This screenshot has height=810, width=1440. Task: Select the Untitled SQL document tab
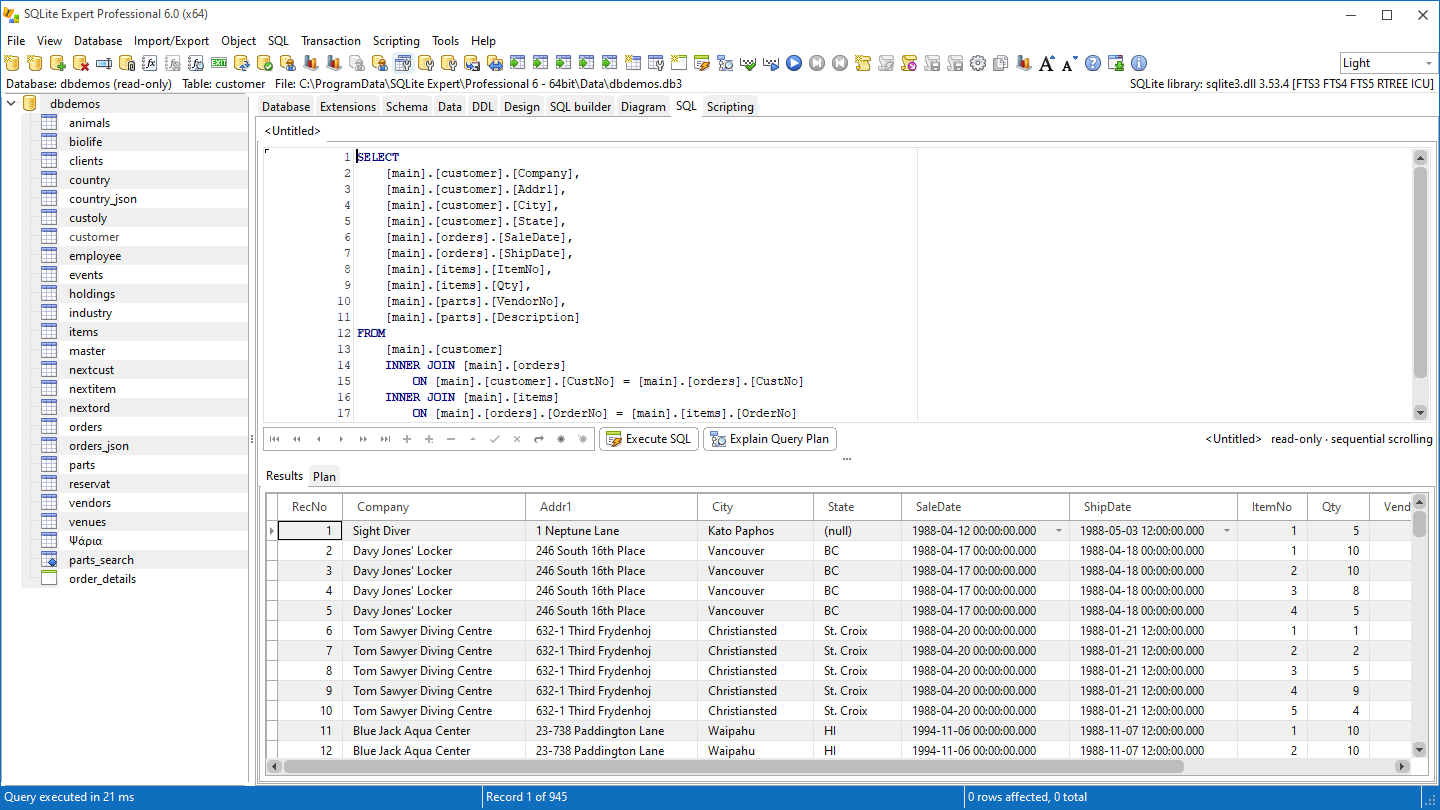click(293, 131)
